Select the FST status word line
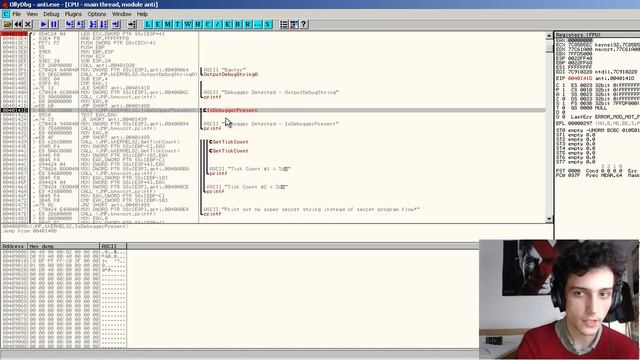The height and width of the screenshot is (360, 640). [597, 171]
